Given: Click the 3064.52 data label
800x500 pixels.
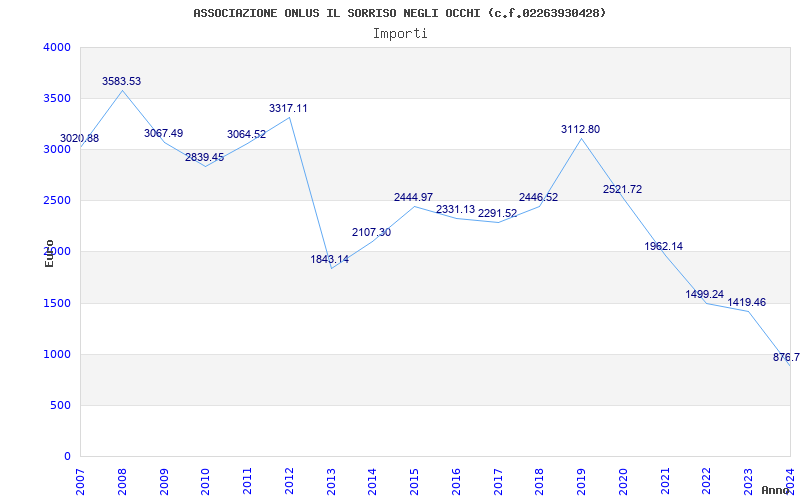Looking at the screenshot, I should point(246,134).
